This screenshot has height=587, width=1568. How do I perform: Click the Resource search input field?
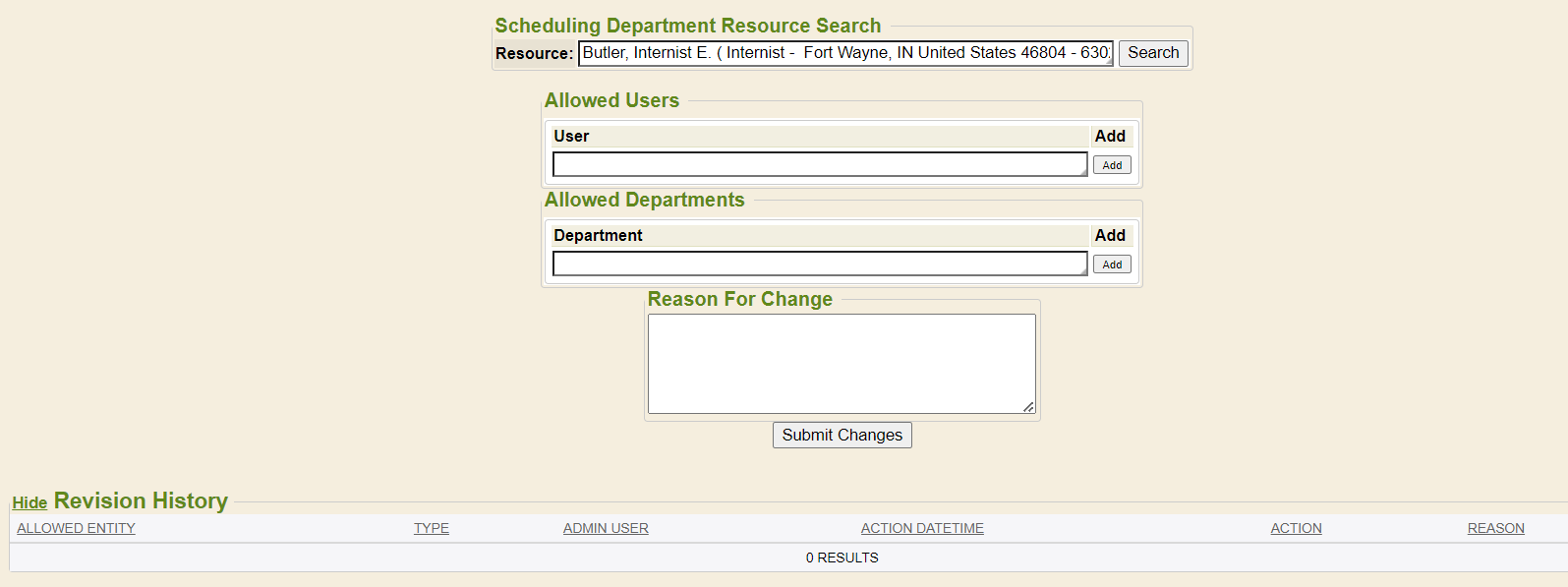coord(845,53)
